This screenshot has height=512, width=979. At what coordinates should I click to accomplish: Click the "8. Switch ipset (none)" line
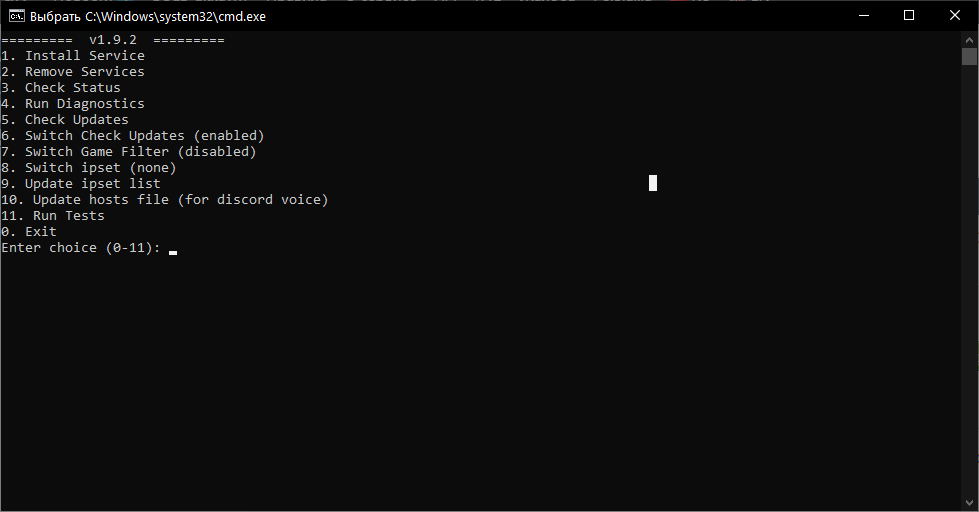click(x=89, y=168)
